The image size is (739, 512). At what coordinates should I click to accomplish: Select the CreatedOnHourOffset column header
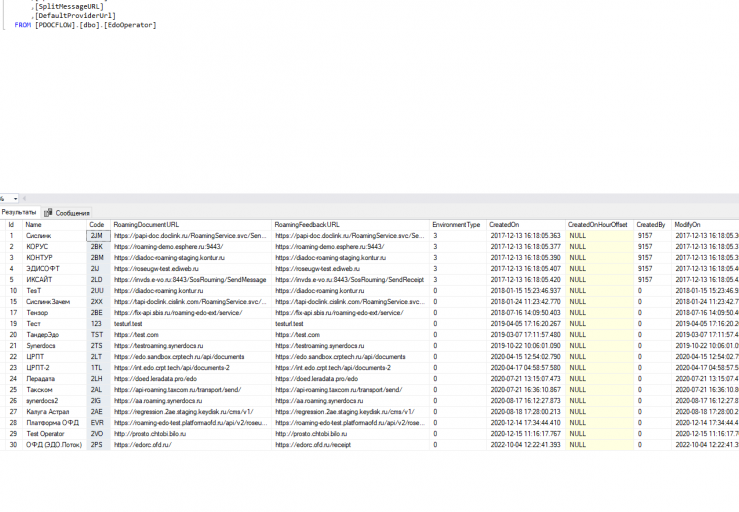(598, 225)
